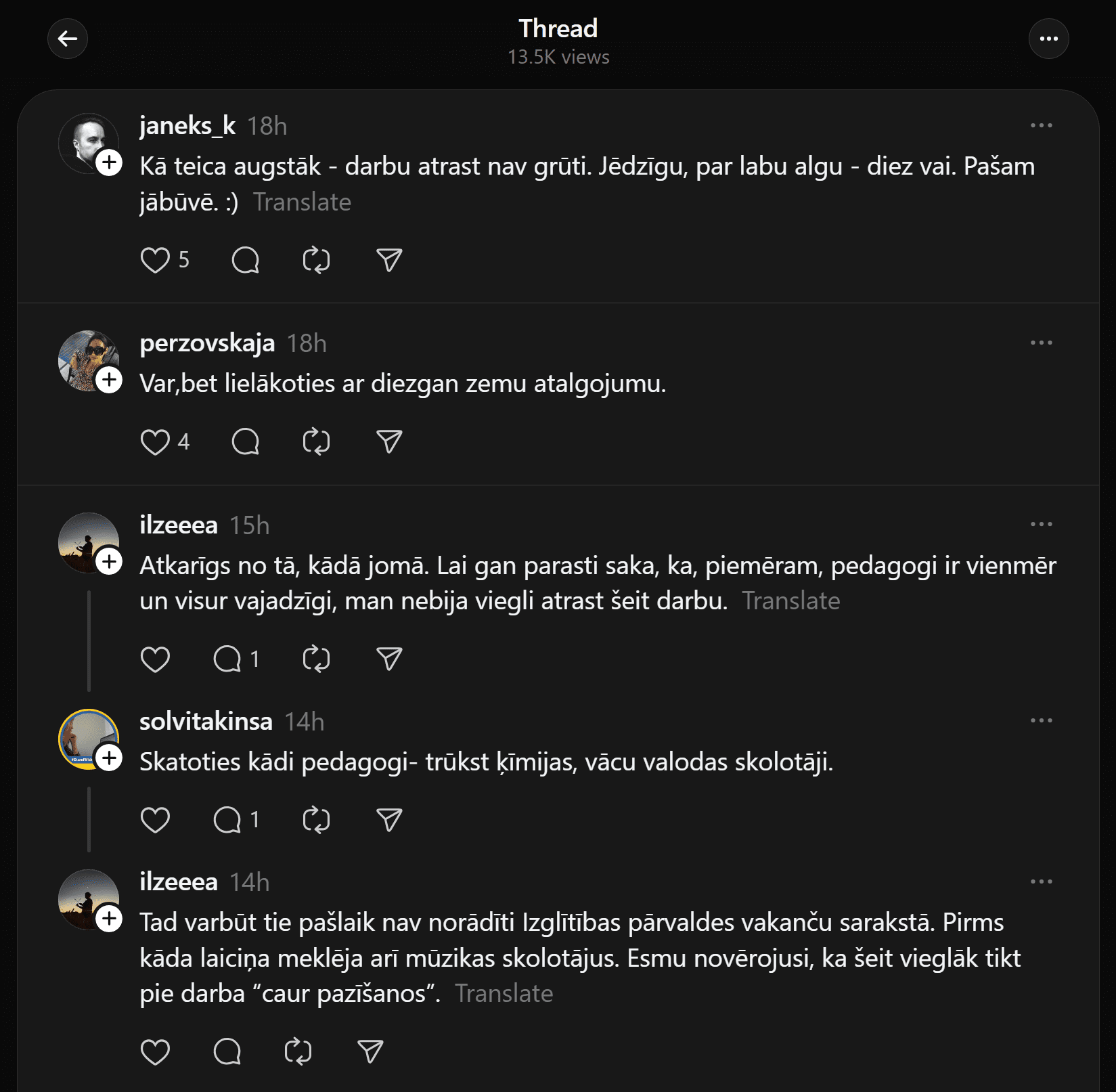Open replies on ilzeeea's 15h post

pos(227,659)
